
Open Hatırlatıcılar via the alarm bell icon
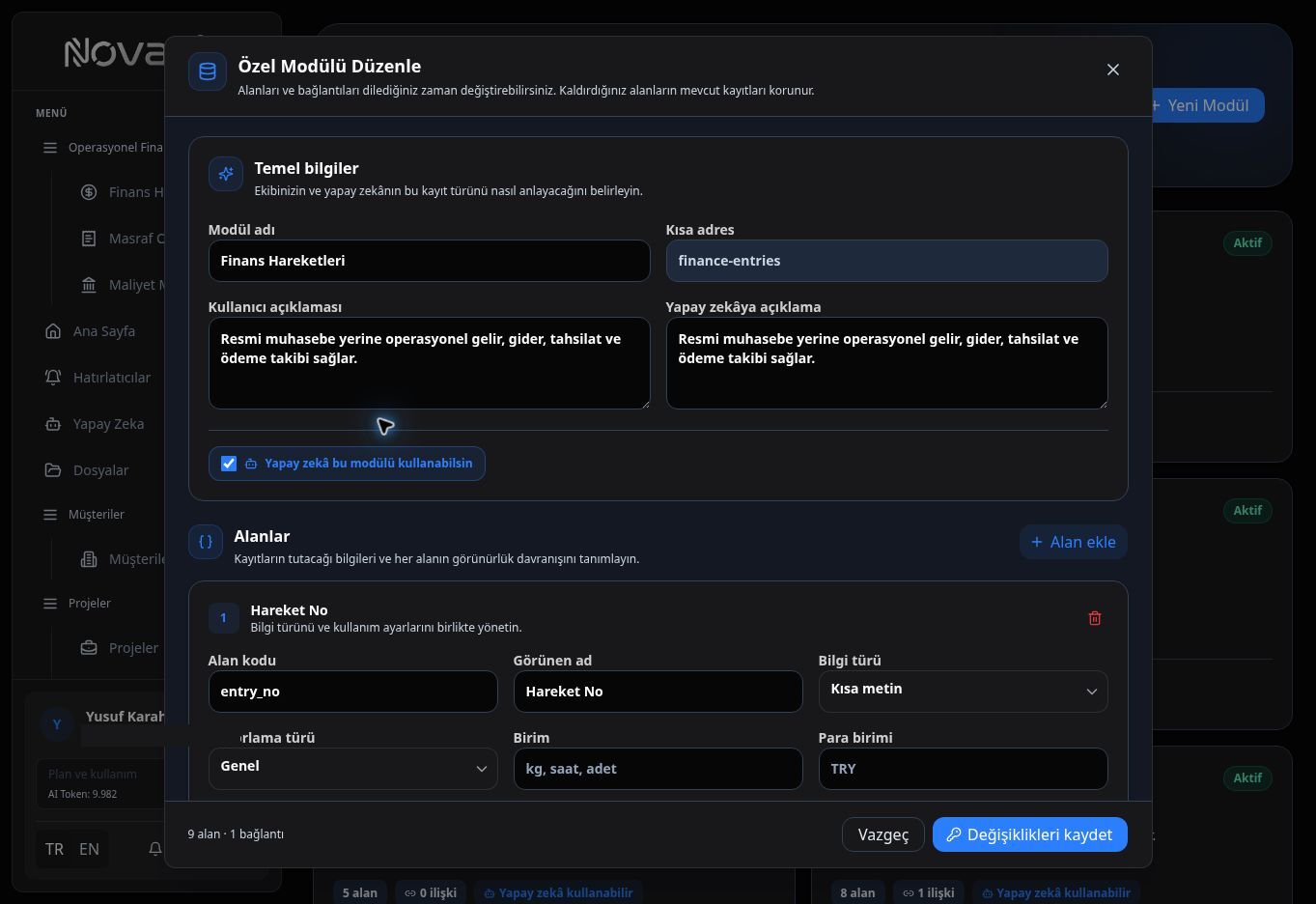tap(53, 378)
